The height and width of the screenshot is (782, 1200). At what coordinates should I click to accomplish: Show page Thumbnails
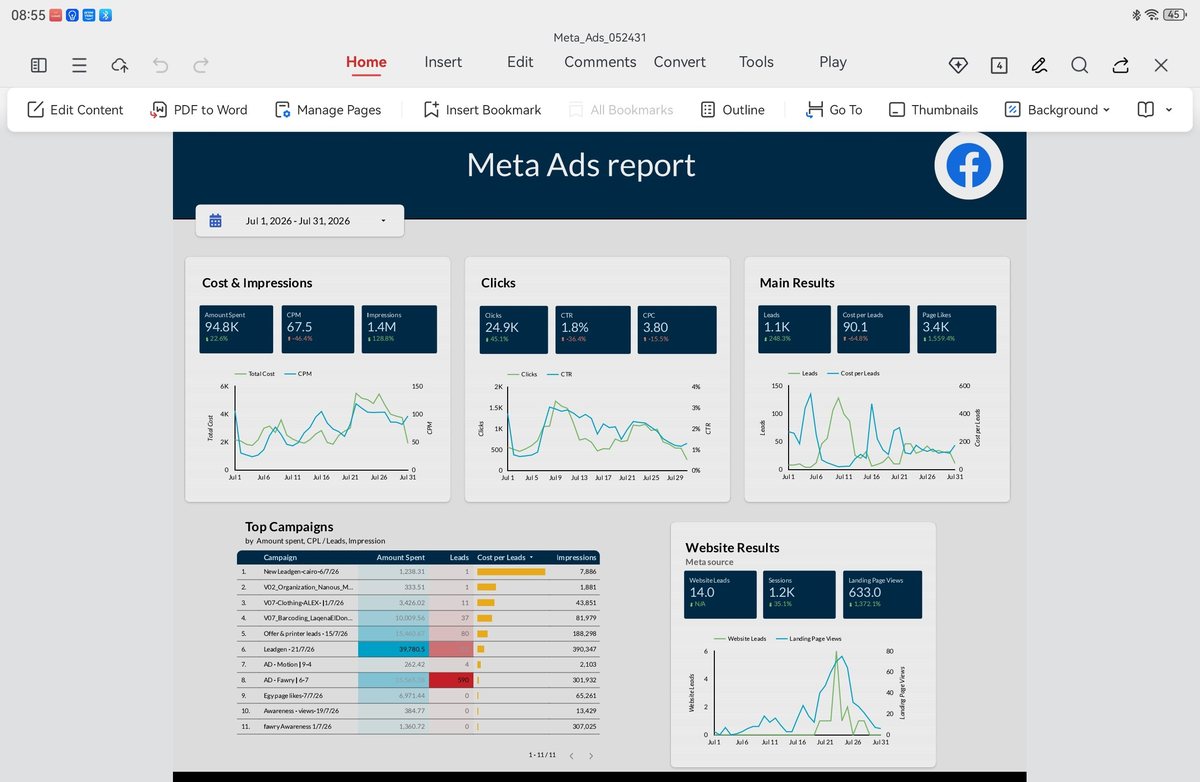pyautogui.click(x=933, y=110)
